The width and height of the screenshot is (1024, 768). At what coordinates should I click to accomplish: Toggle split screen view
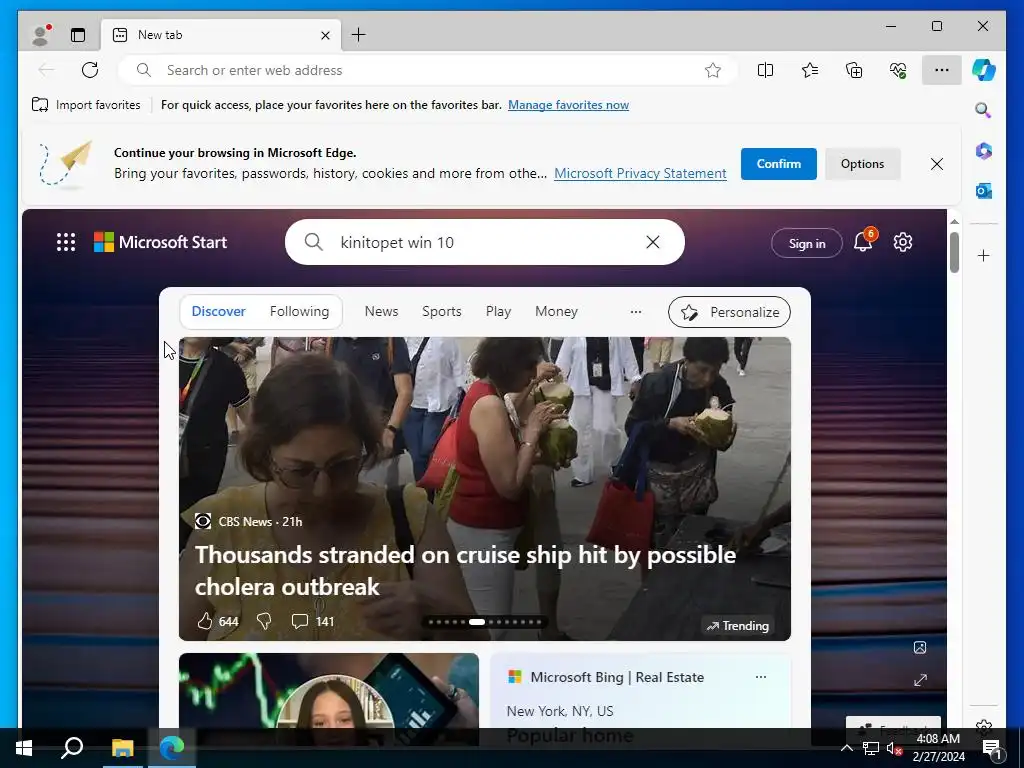coord(765,70)
